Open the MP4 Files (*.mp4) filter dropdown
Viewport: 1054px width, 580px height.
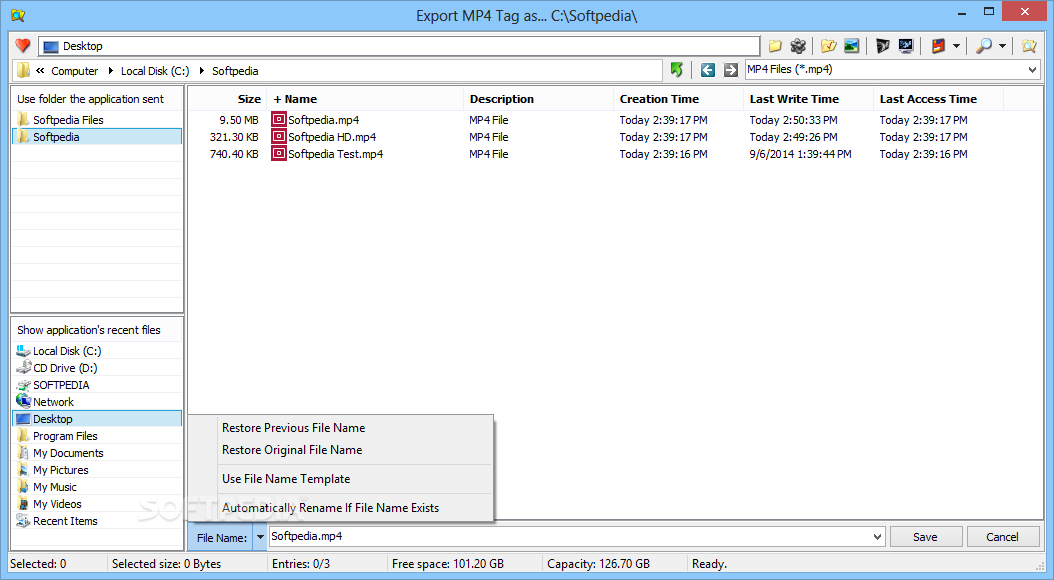1032,69
